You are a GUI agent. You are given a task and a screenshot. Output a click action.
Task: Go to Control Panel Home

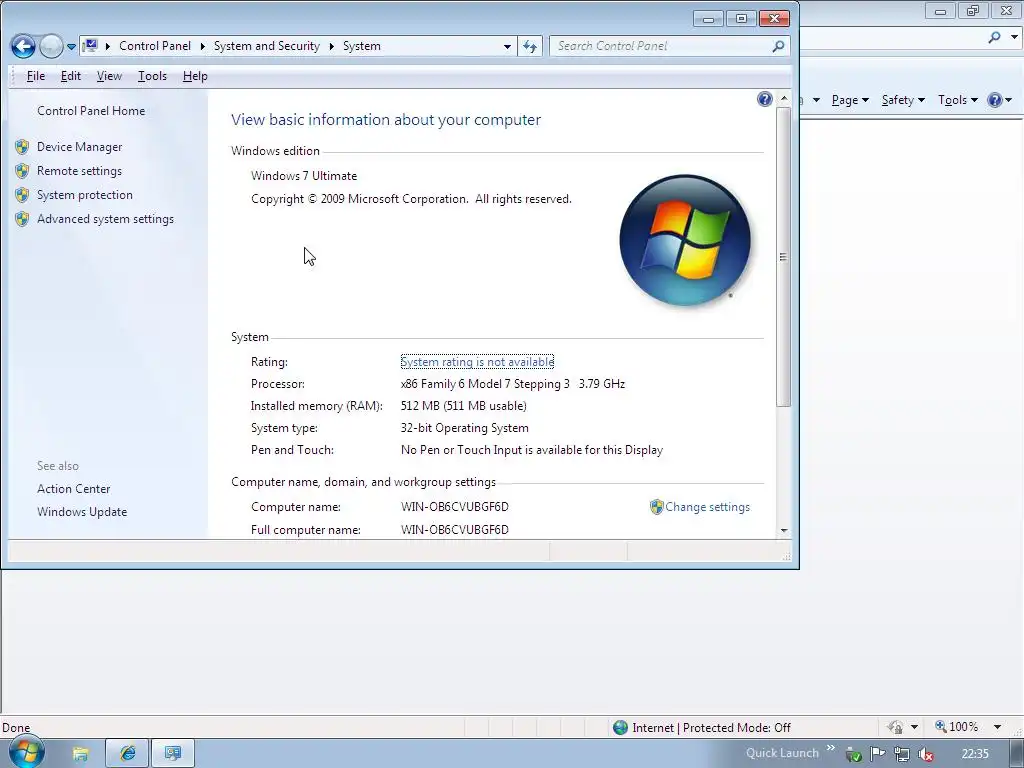tap(91, 111)
